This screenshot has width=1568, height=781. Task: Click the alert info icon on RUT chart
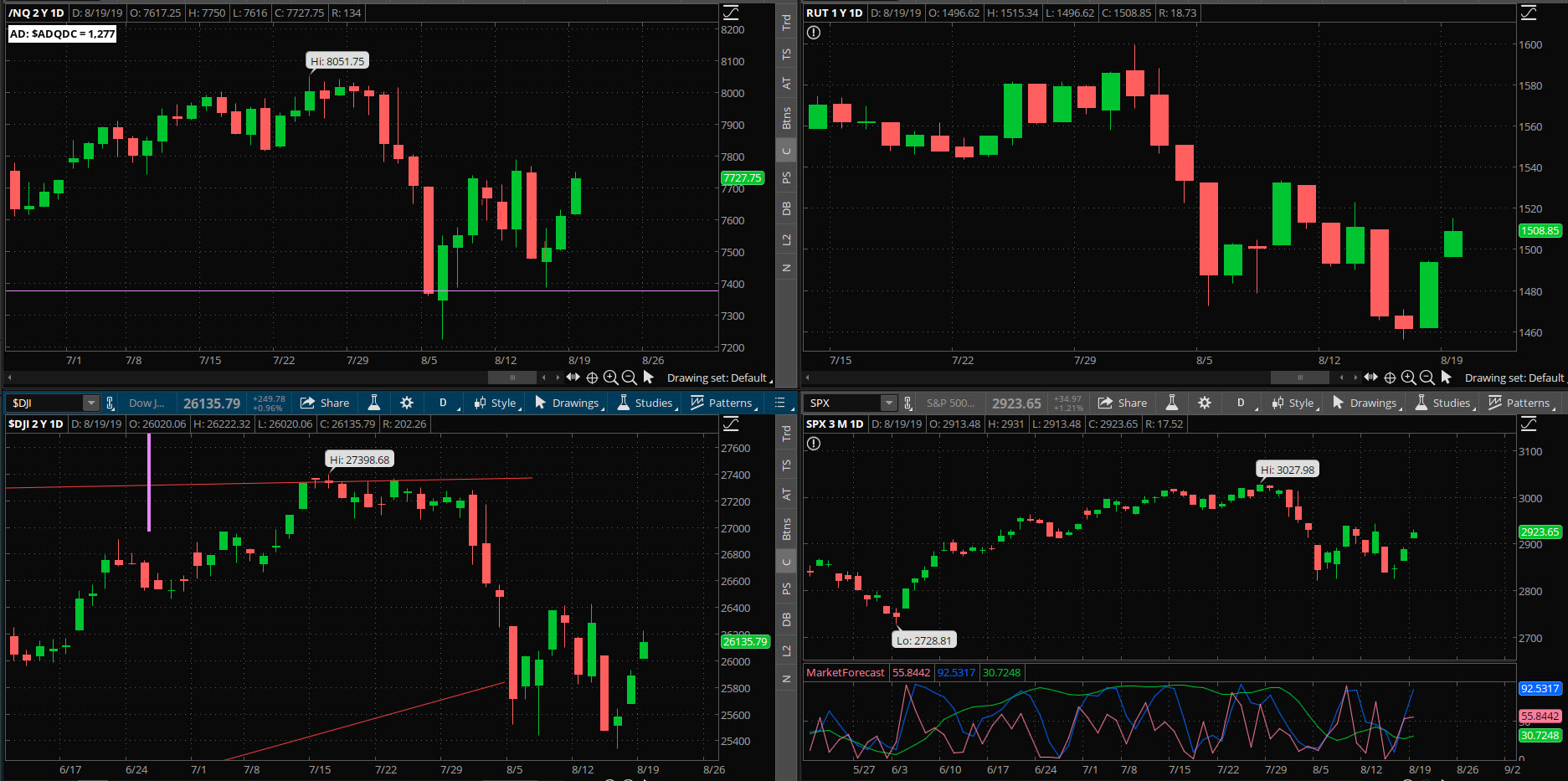[x=814, y=33]
